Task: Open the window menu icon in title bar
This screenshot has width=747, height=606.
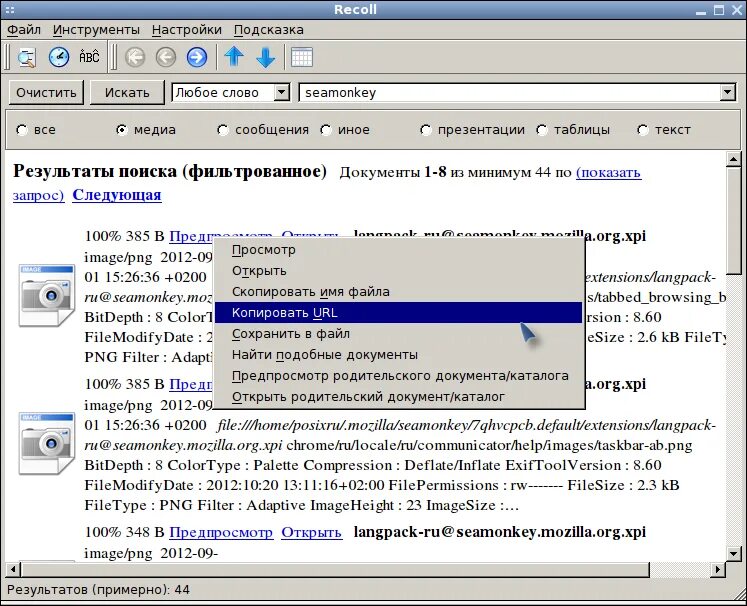Action: (10, 10)
